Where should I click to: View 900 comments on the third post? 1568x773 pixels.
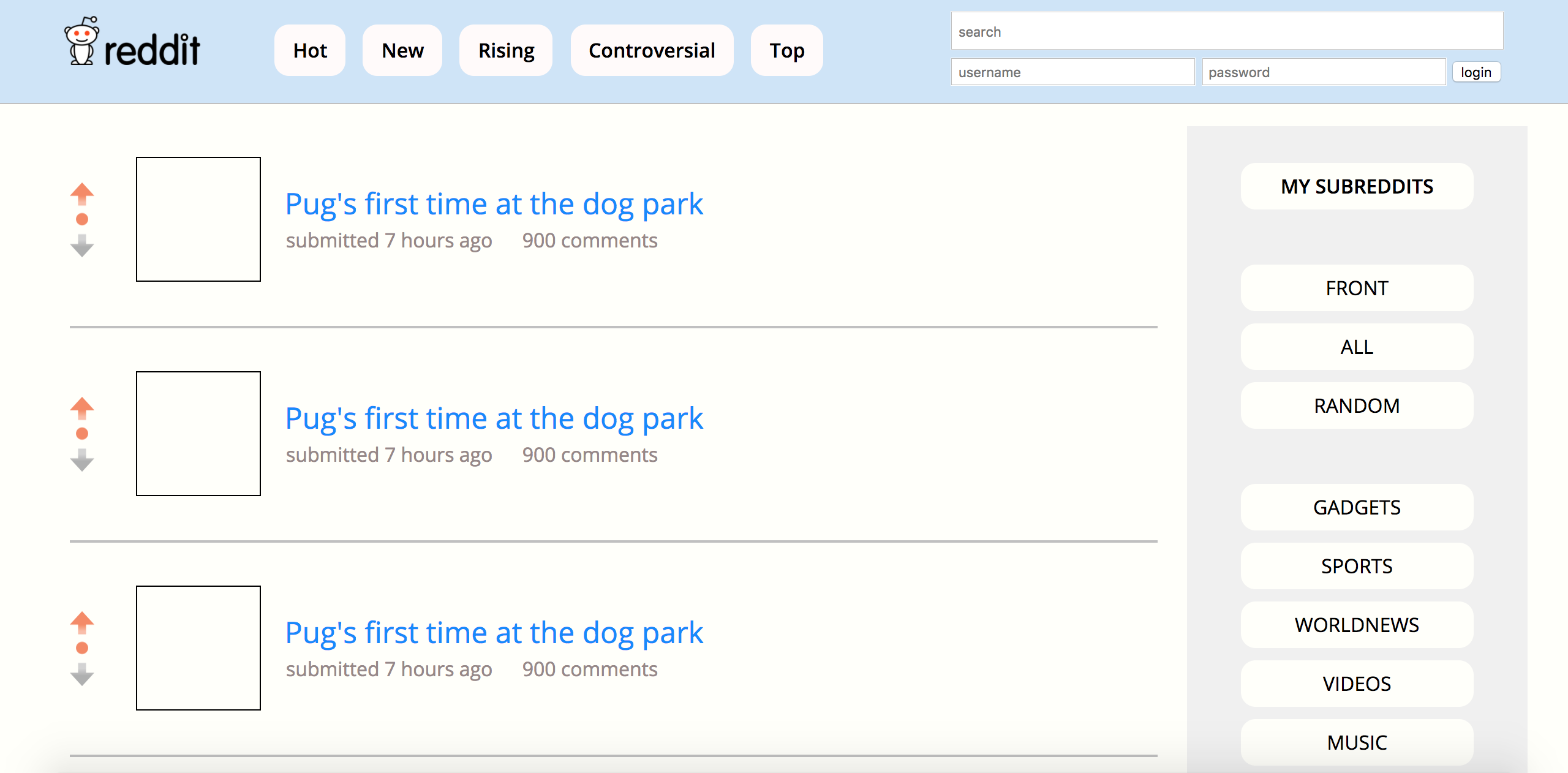tap(590, 669)
